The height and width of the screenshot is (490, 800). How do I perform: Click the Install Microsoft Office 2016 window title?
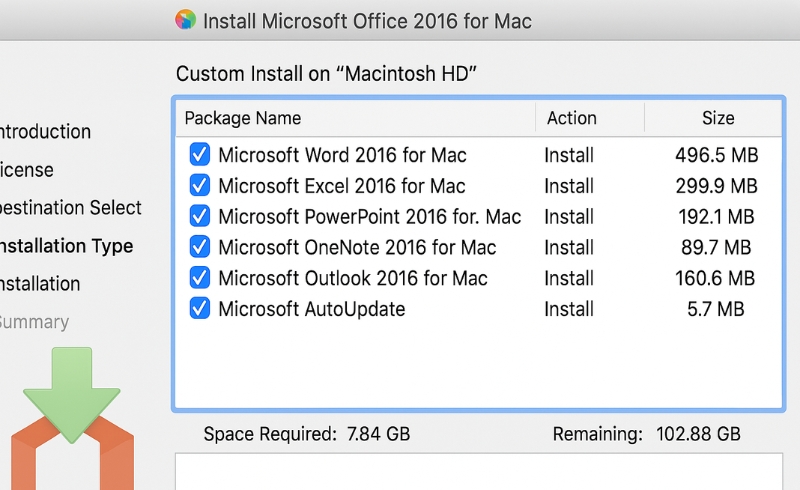(367, 21)
